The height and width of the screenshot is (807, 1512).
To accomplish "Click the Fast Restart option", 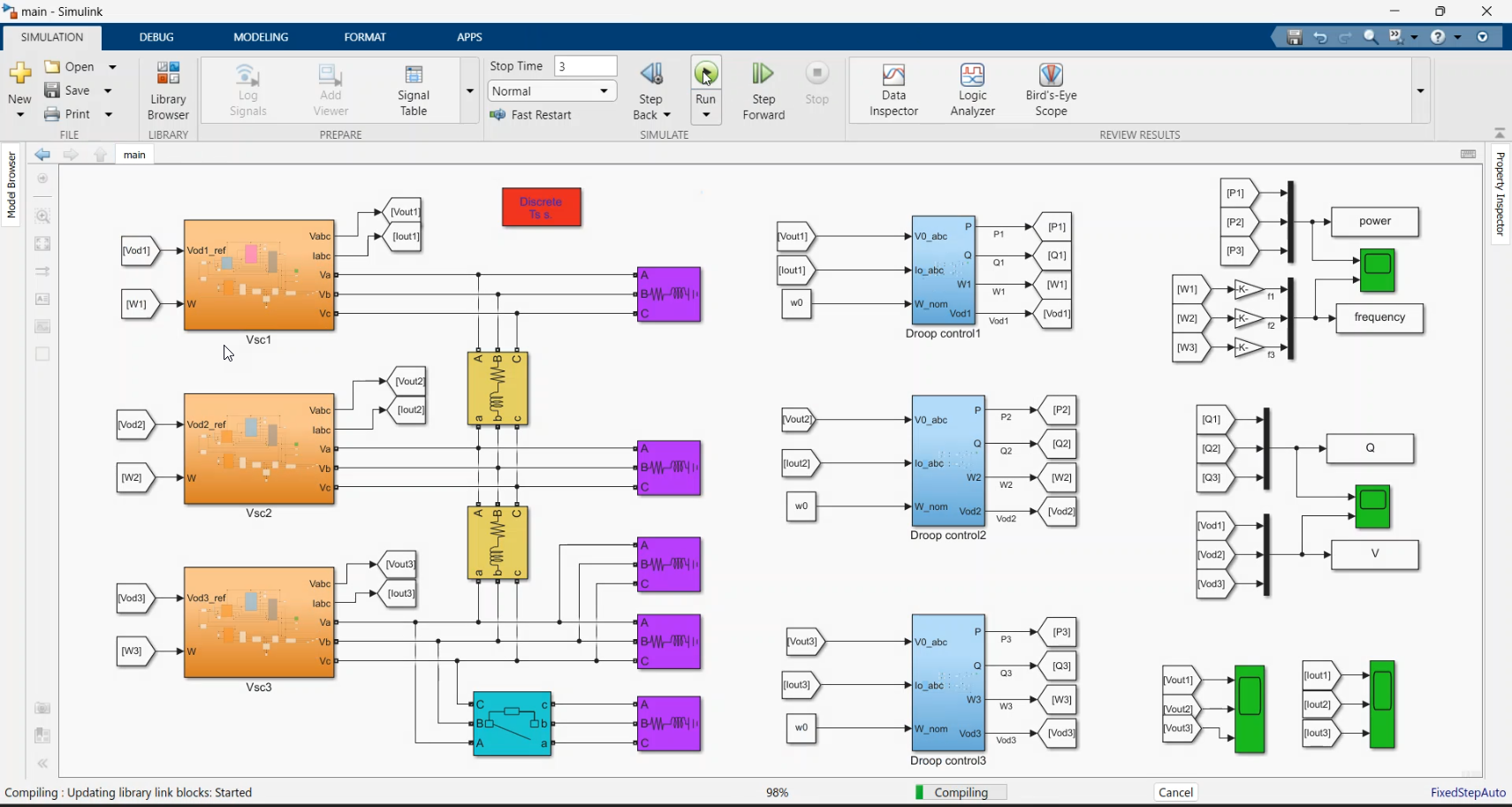I will [530, 115].
